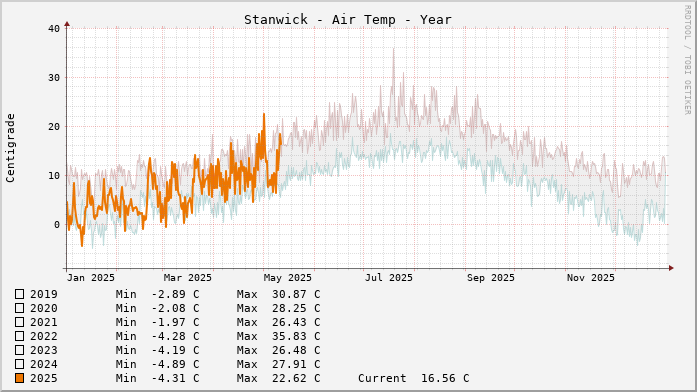Click the 2024 legend color box
This screenshot has width=697, height=392.
[x=20, y=364]
